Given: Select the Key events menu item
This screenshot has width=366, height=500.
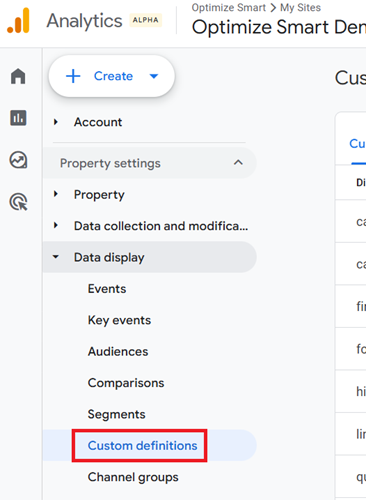Looking at the screenshot, I should click(x=119, y=320).
